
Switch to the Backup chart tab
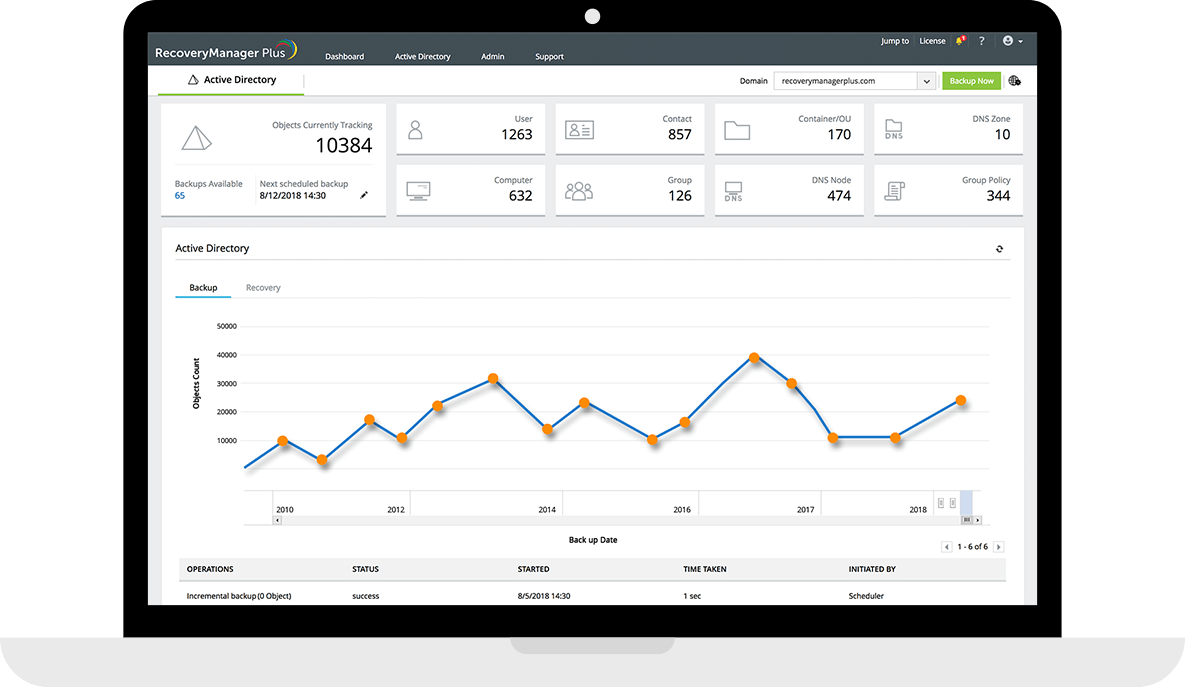(203, 288)
